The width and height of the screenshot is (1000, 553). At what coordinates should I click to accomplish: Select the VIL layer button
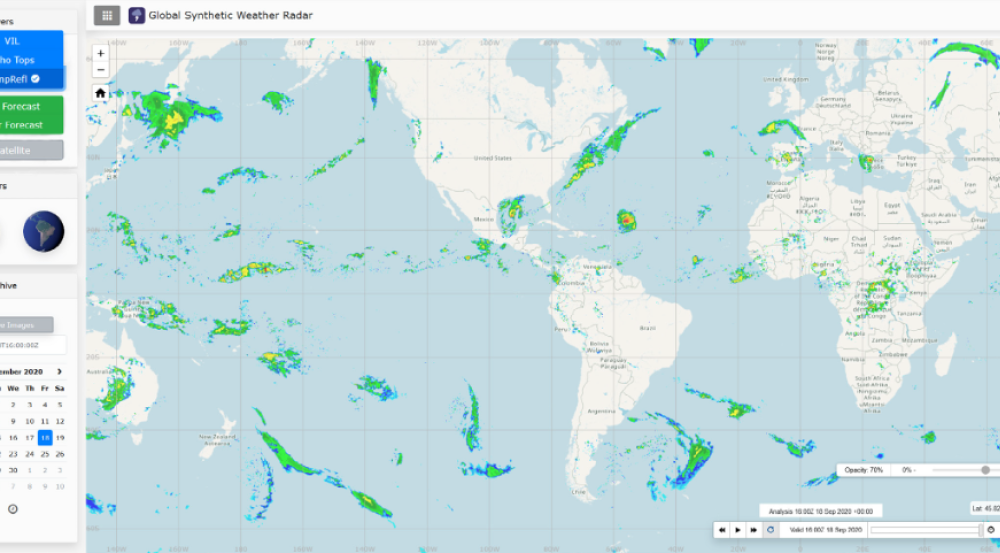click(31, 41)
